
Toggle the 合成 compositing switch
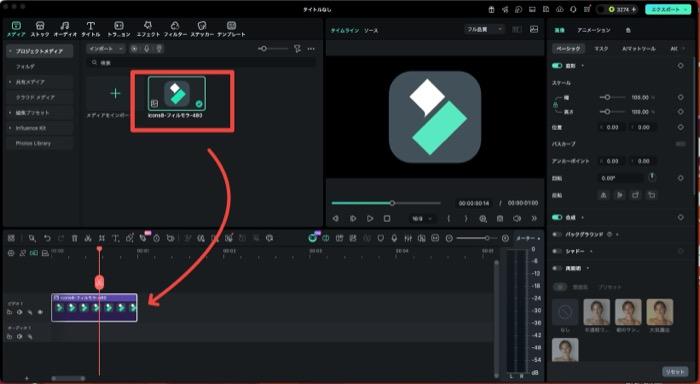click(557, 217)
